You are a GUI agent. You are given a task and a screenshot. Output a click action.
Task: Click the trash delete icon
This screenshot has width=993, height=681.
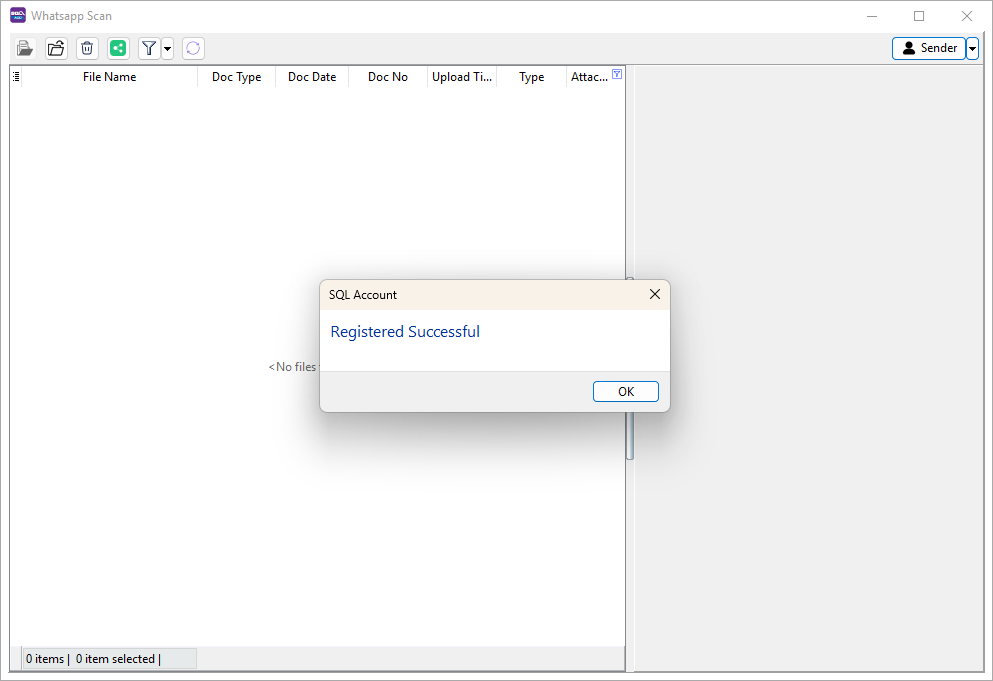tap(87, 48)
